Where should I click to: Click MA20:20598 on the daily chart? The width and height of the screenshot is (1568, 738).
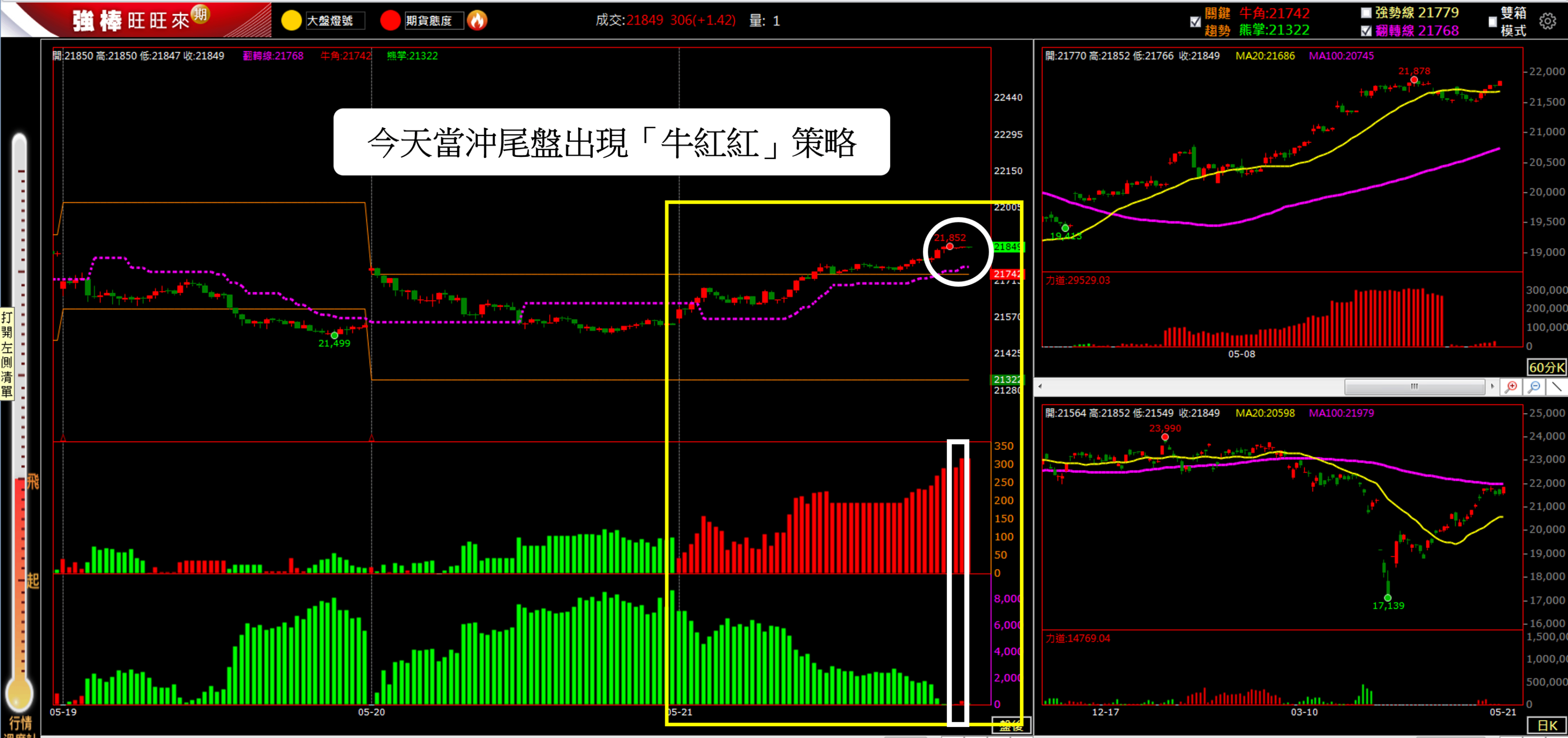[x=1265, y=414]
